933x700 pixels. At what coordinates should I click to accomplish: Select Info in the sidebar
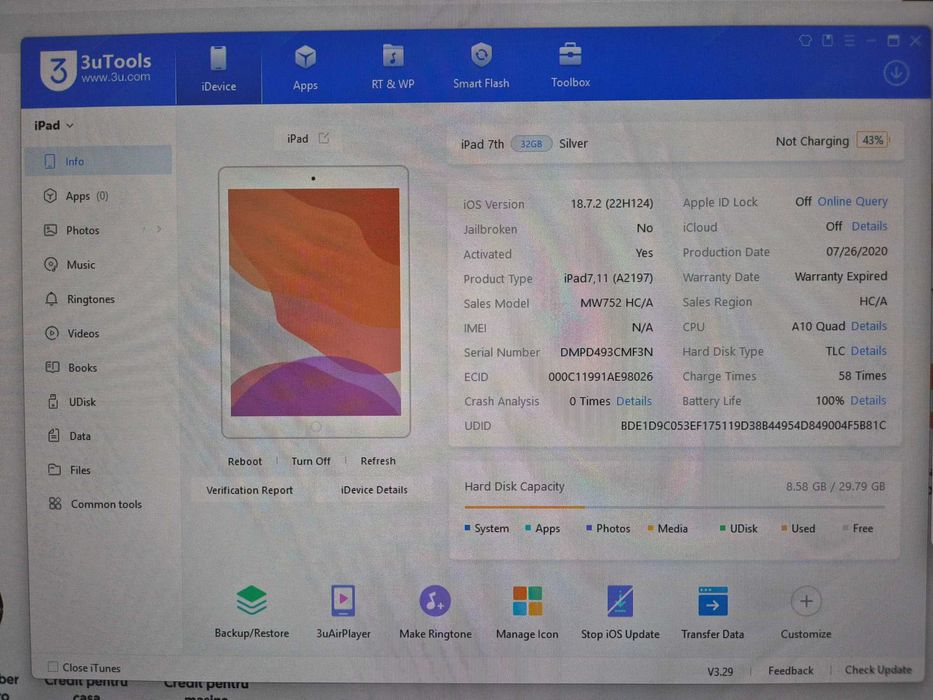[98, 161]
